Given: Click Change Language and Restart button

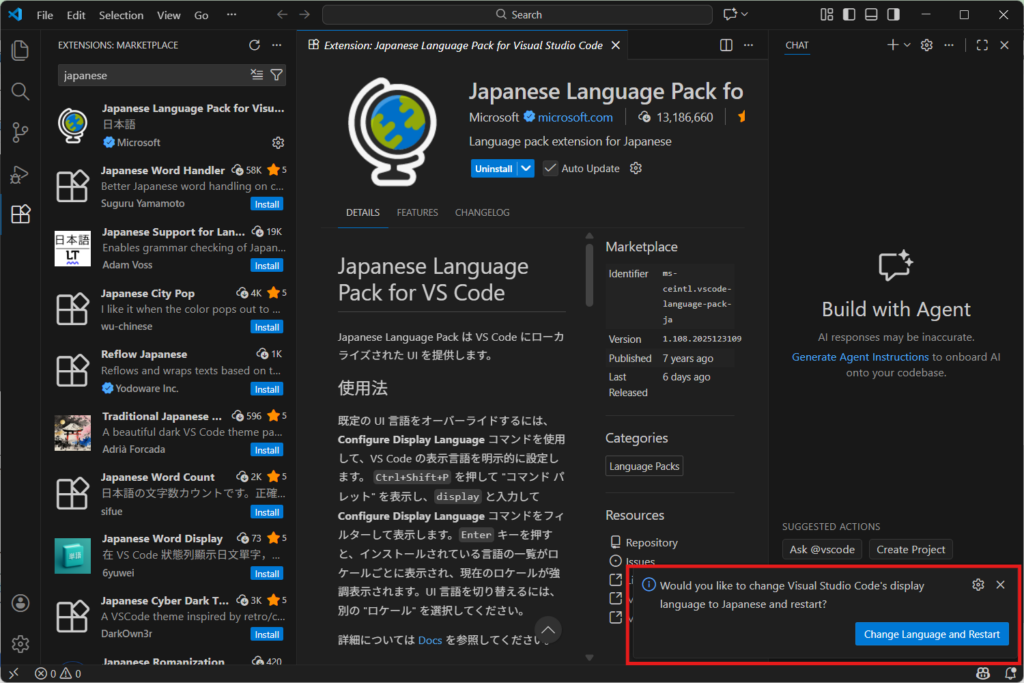Looking at the screenshot, I should coord(931,634).
